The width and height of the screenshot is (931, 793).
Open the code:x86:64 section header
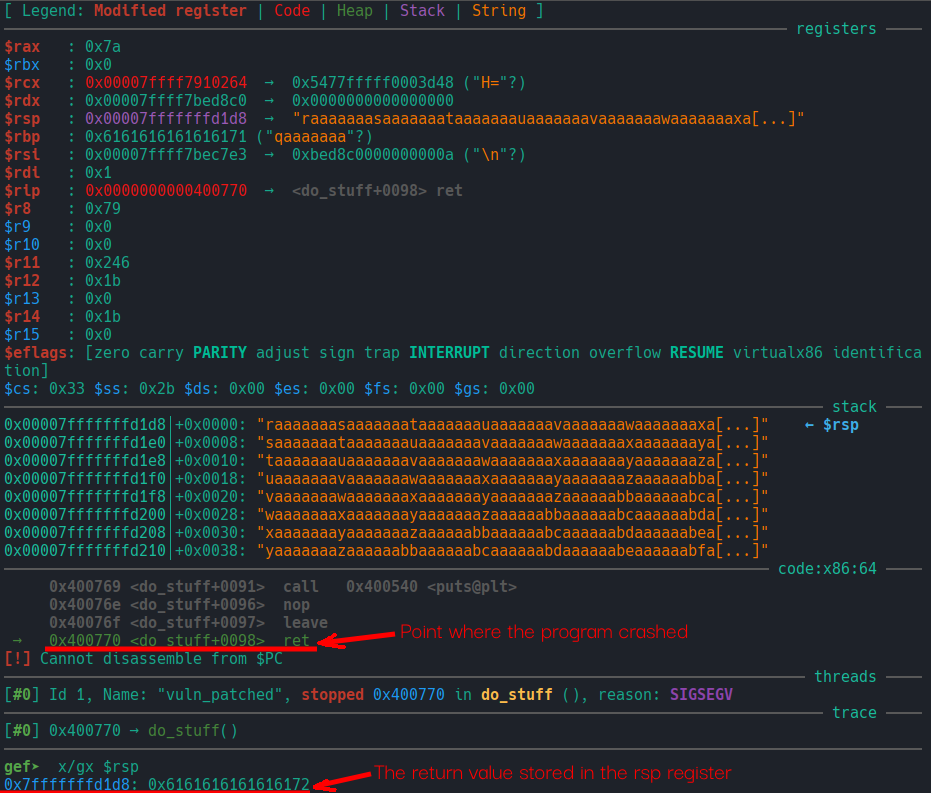[x=828, y=568]
